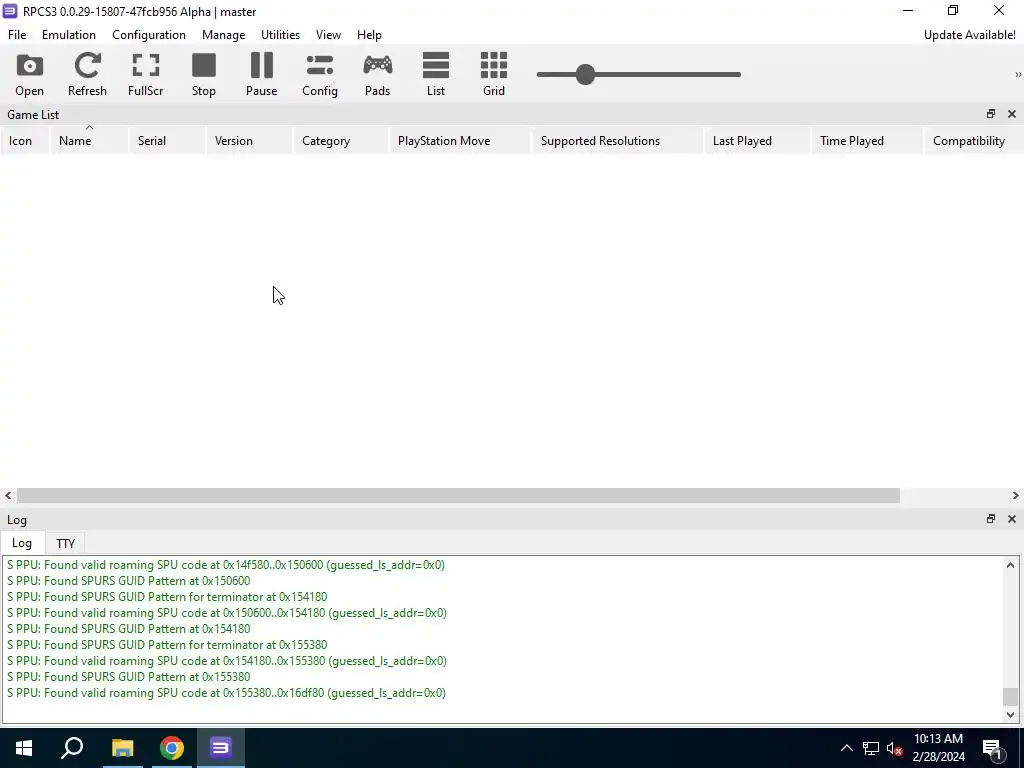Click the muted volume tray icon
The height and width of the screenshot is (768, 1024).
(894, 748)
